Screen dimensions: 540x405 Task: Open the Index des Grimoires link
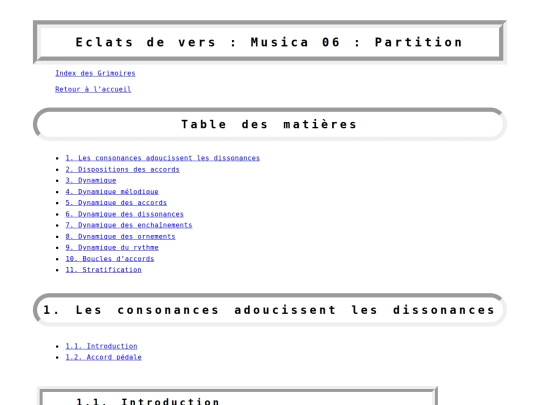pyautogui.click(x=95, y=73)
